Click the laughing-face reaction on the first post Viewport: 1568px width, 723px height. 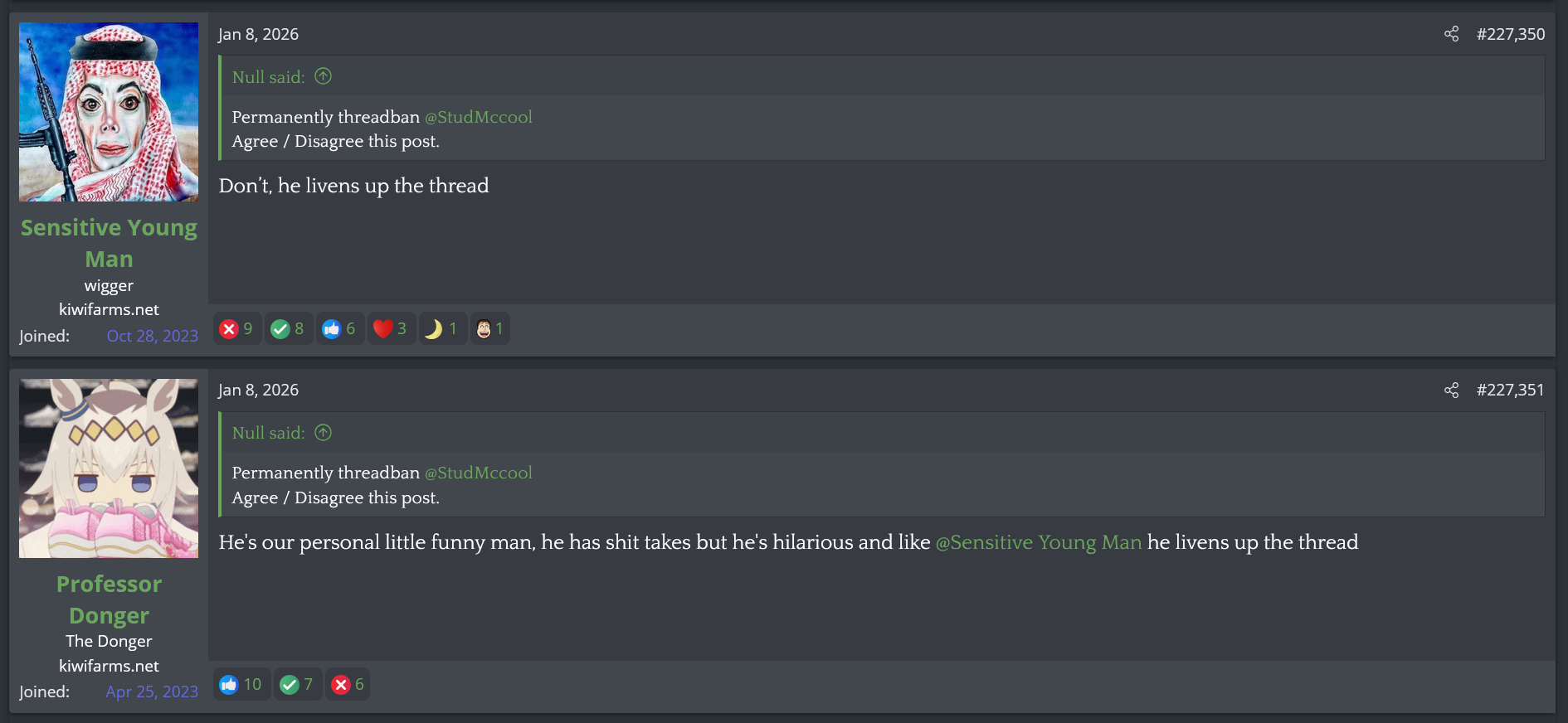(489, 328)
